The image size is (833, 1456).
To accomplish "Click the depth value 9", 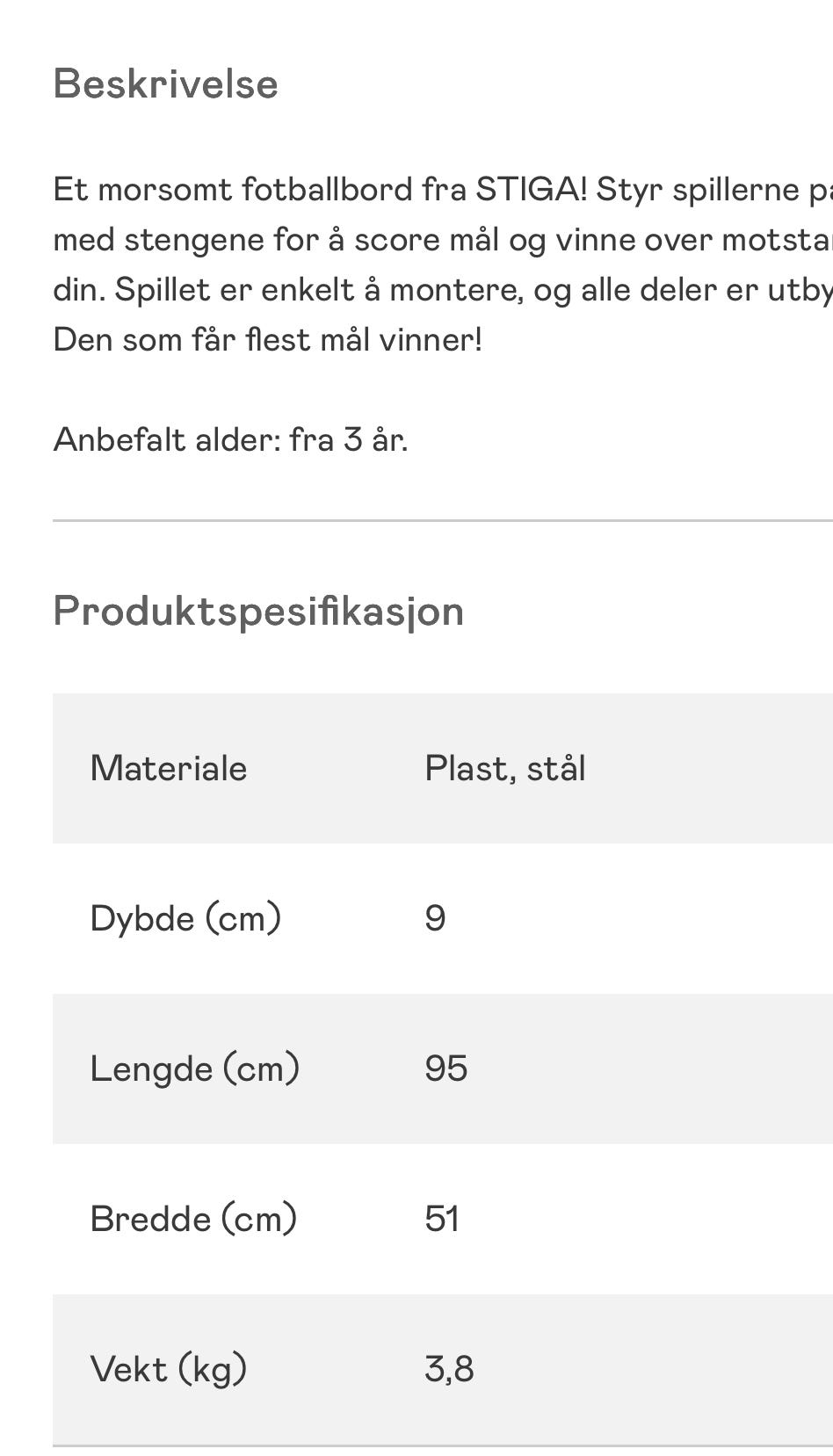I will click(435, 919).
